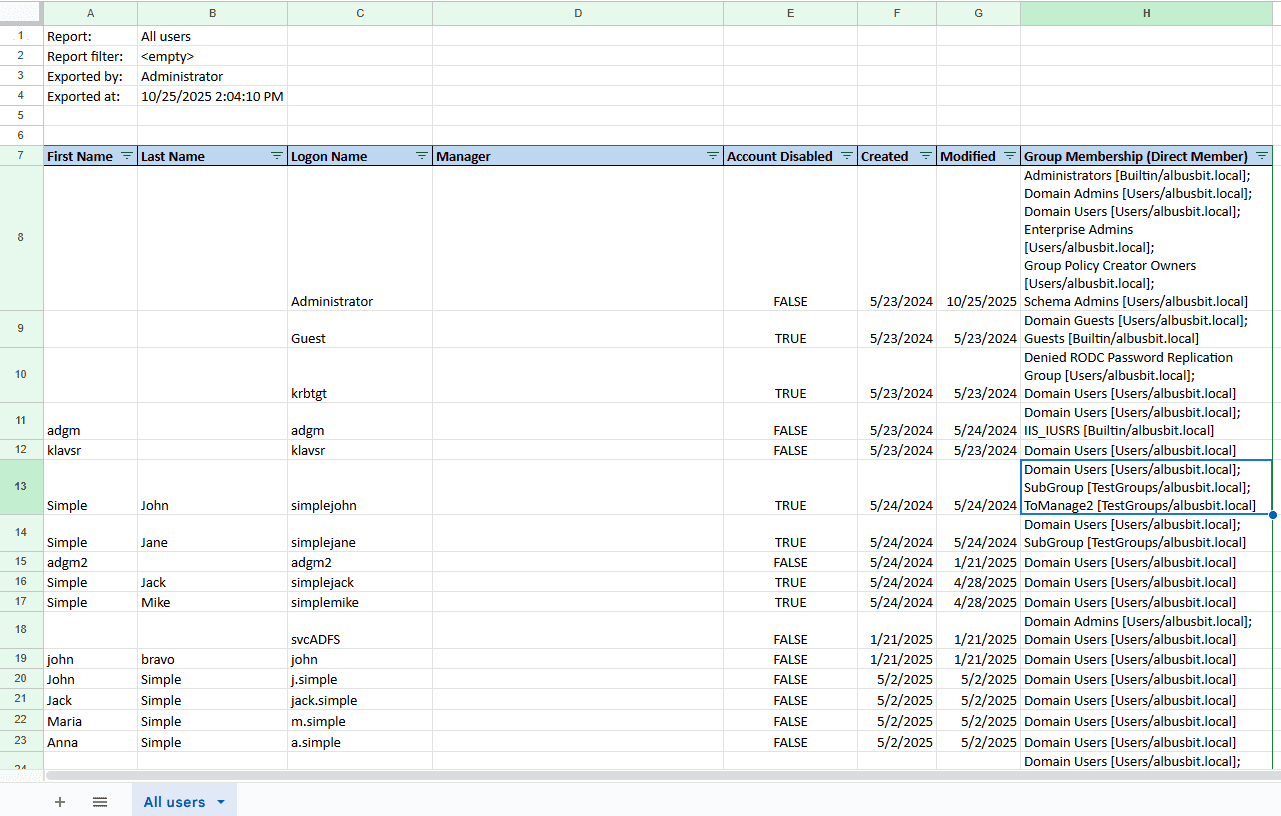The width and height of the screenshot is (1281, 816).
Task: Select row 13 by clicking its number
Action: pos(21,486)
